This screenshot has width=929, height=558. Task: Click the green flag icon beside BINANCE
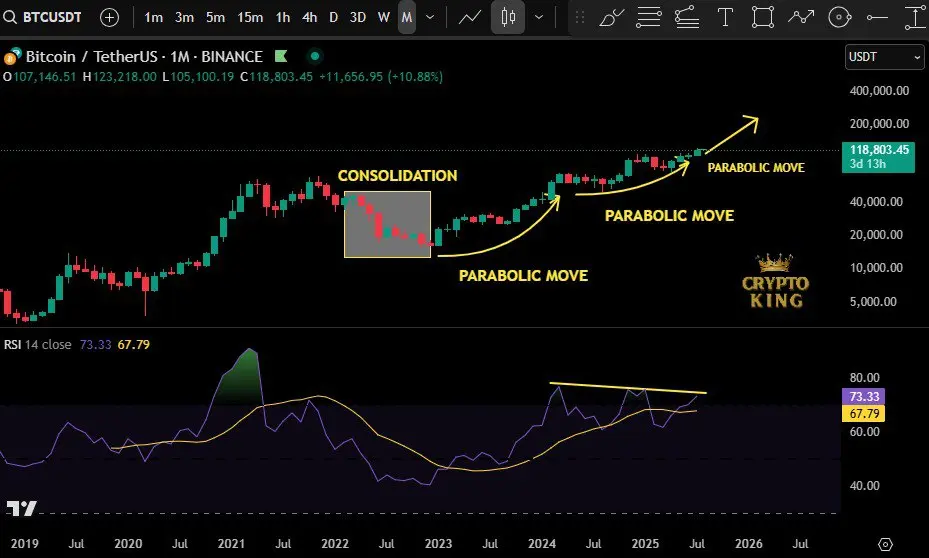pos(281,56)
